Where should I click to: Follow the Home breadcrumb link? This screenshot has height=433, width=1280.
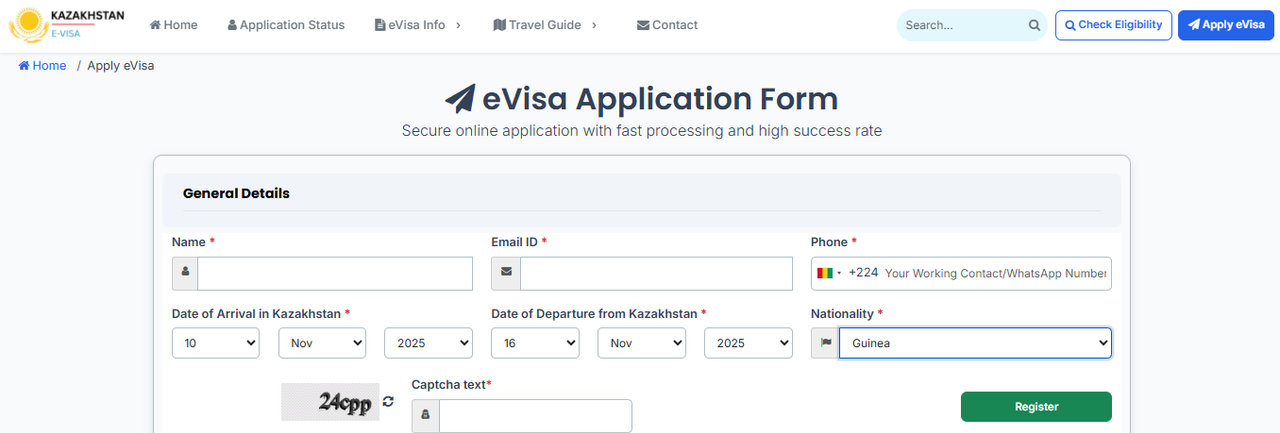(43, 66)
